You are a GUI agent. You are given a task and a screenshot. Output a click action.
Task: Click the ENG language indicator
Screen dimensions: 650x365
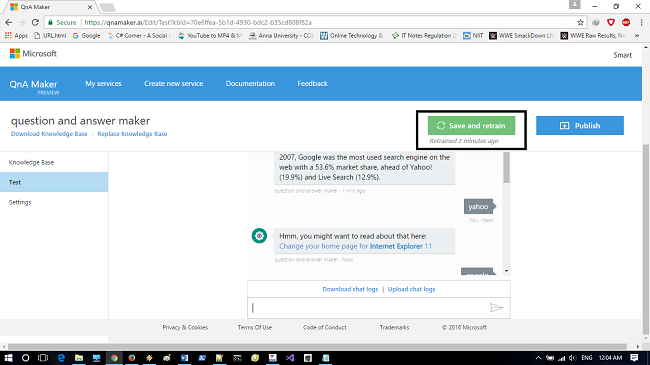tap(587, 358)
